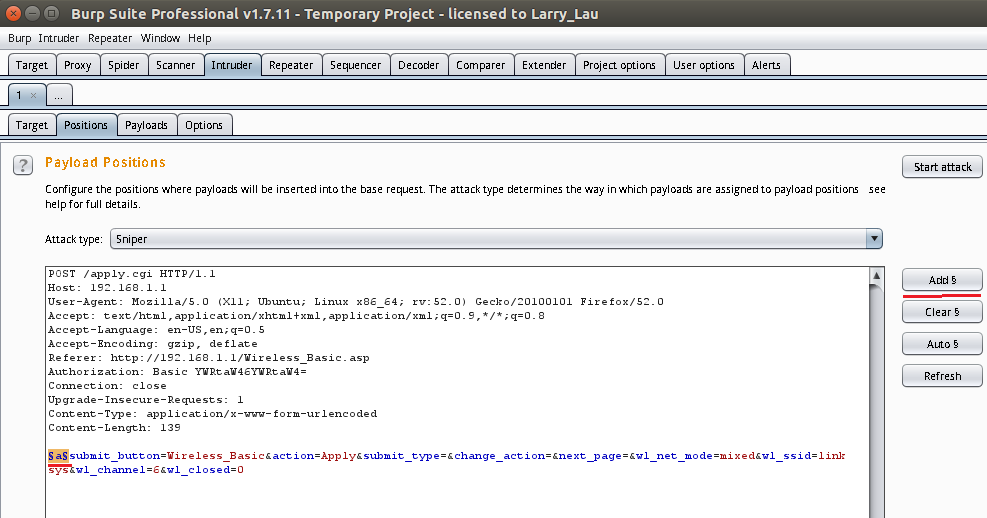Click the mixed value of wl_net_mode
The image size is (987, 518).
click(x=737, y=456)
